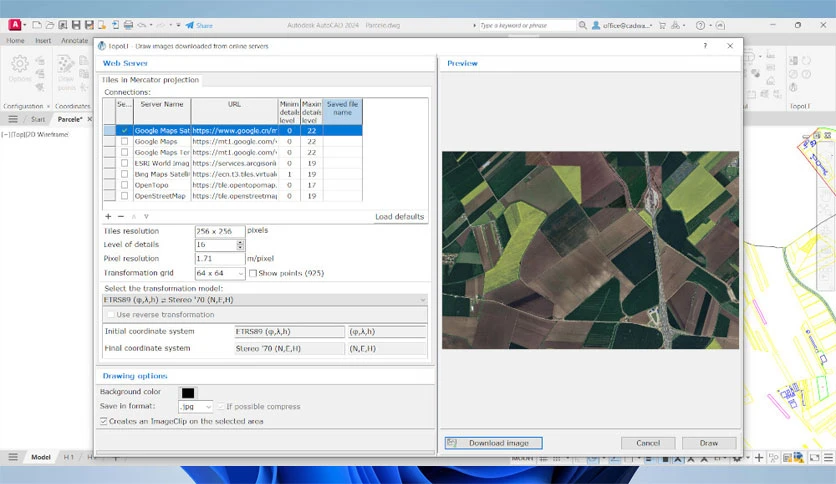Viewport: 836px width, 484px height.
Task: Click the Draw points ribbon icon
Action: click(x=66, y=64)
